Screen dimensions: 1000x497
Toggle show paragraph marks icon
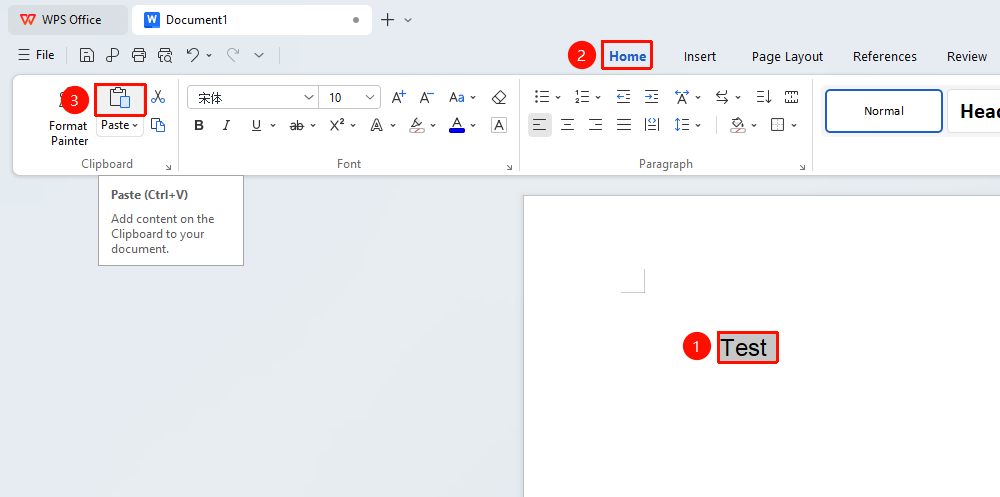click(791, 97)
